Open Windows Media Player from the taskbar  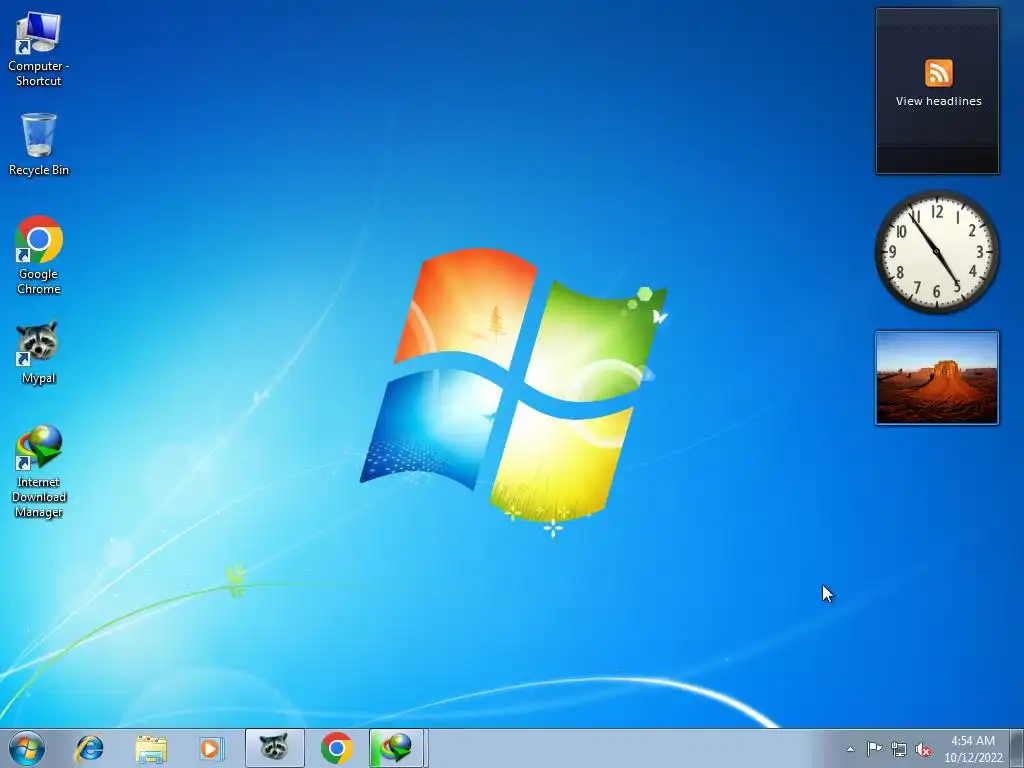click(x=211, y=748)
